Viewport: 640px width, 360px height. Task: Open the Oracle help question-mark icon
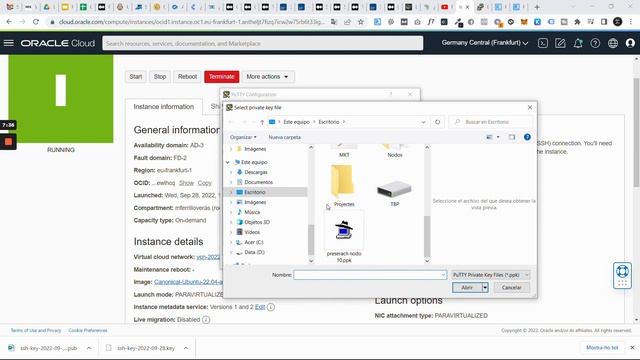click(595, 43)
